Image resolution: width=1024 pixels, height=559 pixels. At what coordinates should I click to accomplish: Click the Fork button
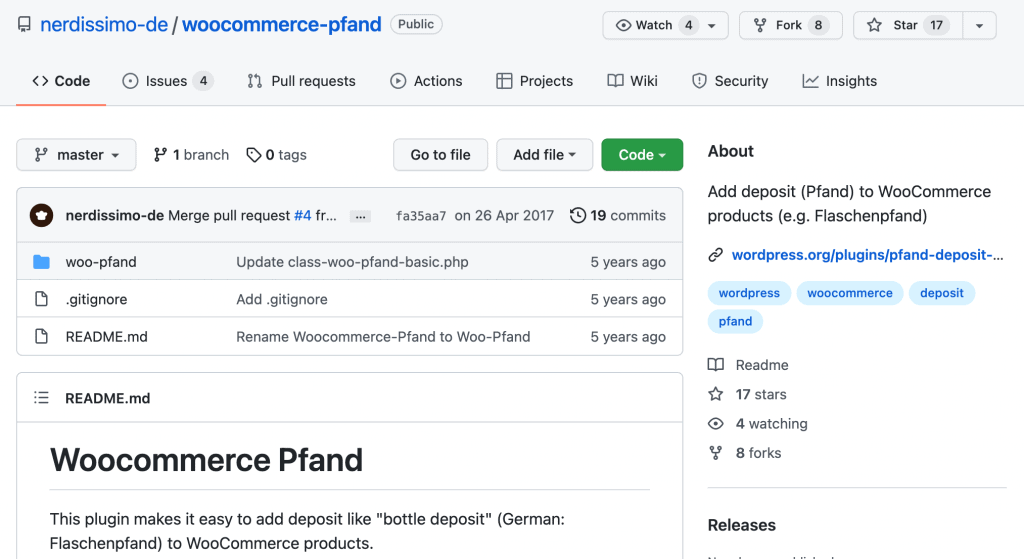[x=790, y=25]
